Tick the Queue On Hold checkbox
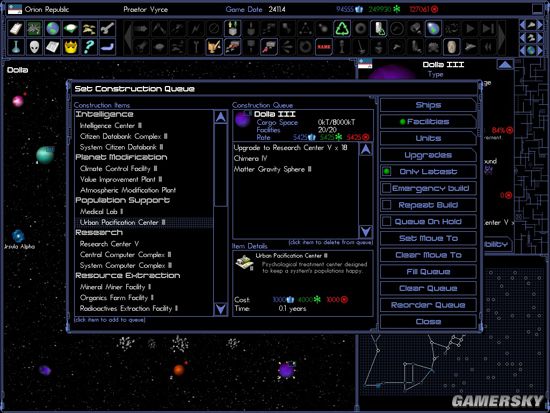This screenshot has height=413, width=550. pos(387,221)
